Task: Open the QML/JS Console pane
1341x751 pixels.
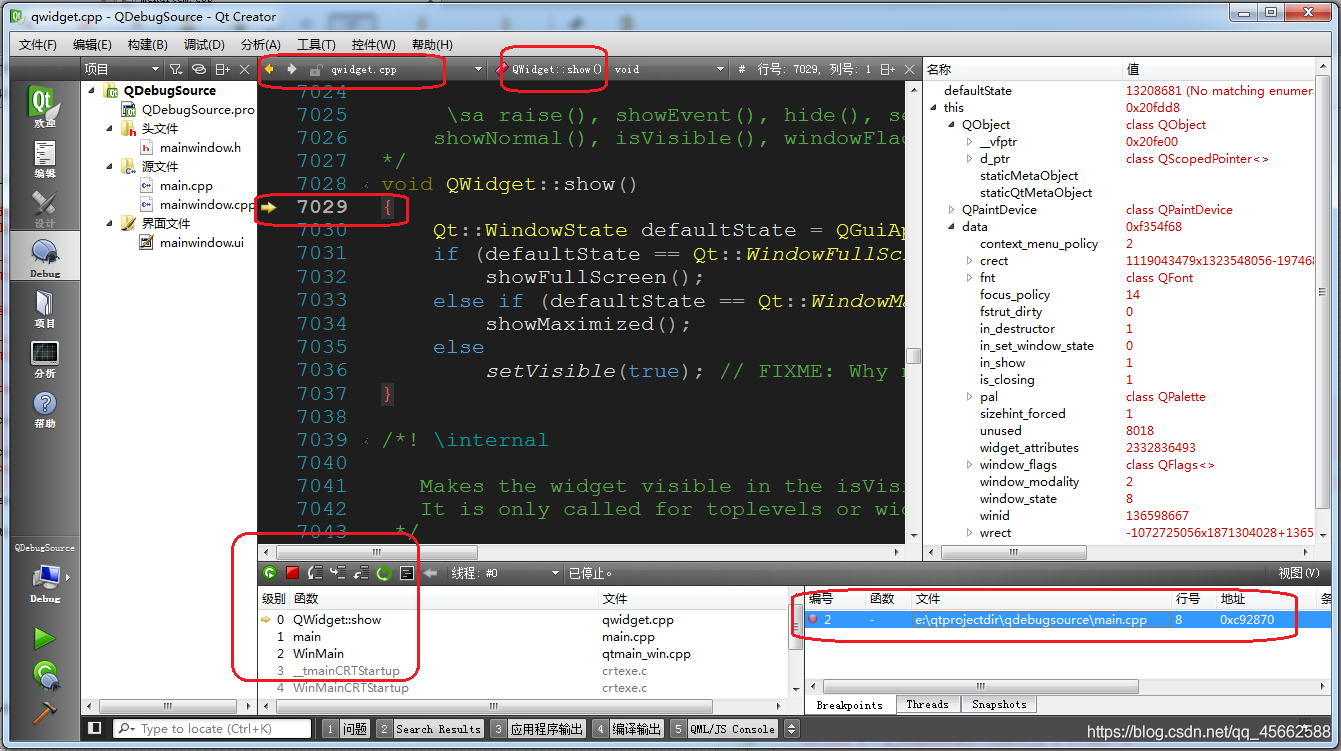Action: tap(724, 729)
